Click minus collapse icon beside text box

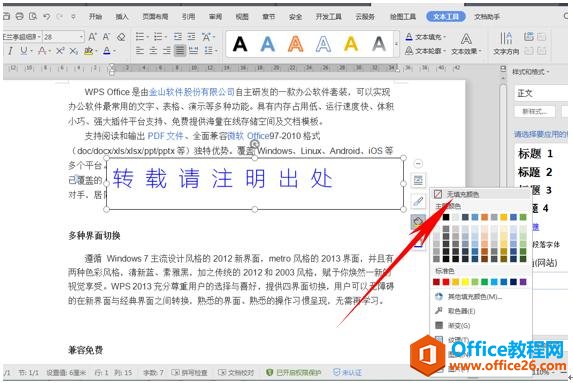coord(419,163)
